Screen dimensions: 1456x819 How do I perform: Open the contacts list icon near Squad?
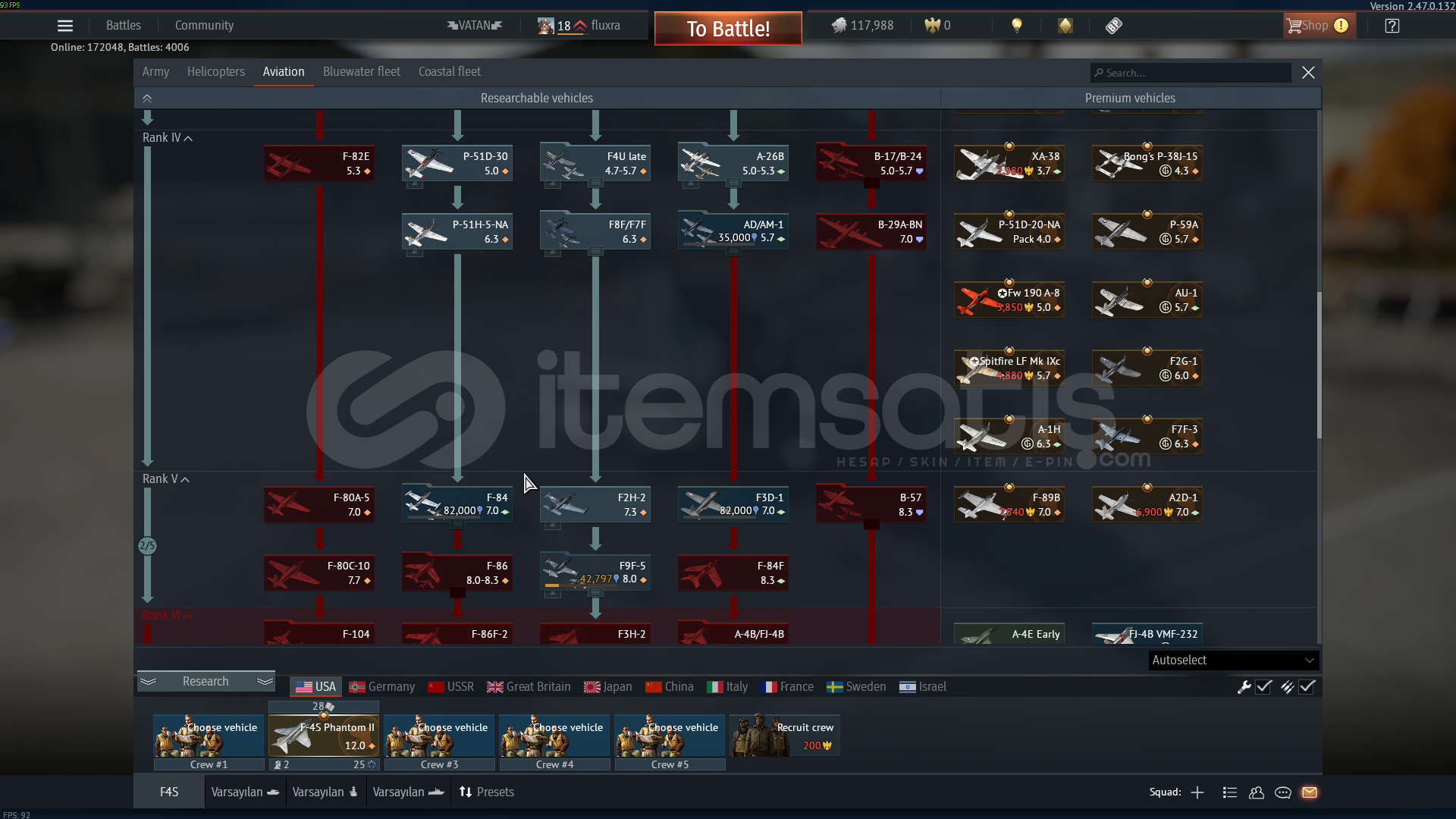point(1230,792)
